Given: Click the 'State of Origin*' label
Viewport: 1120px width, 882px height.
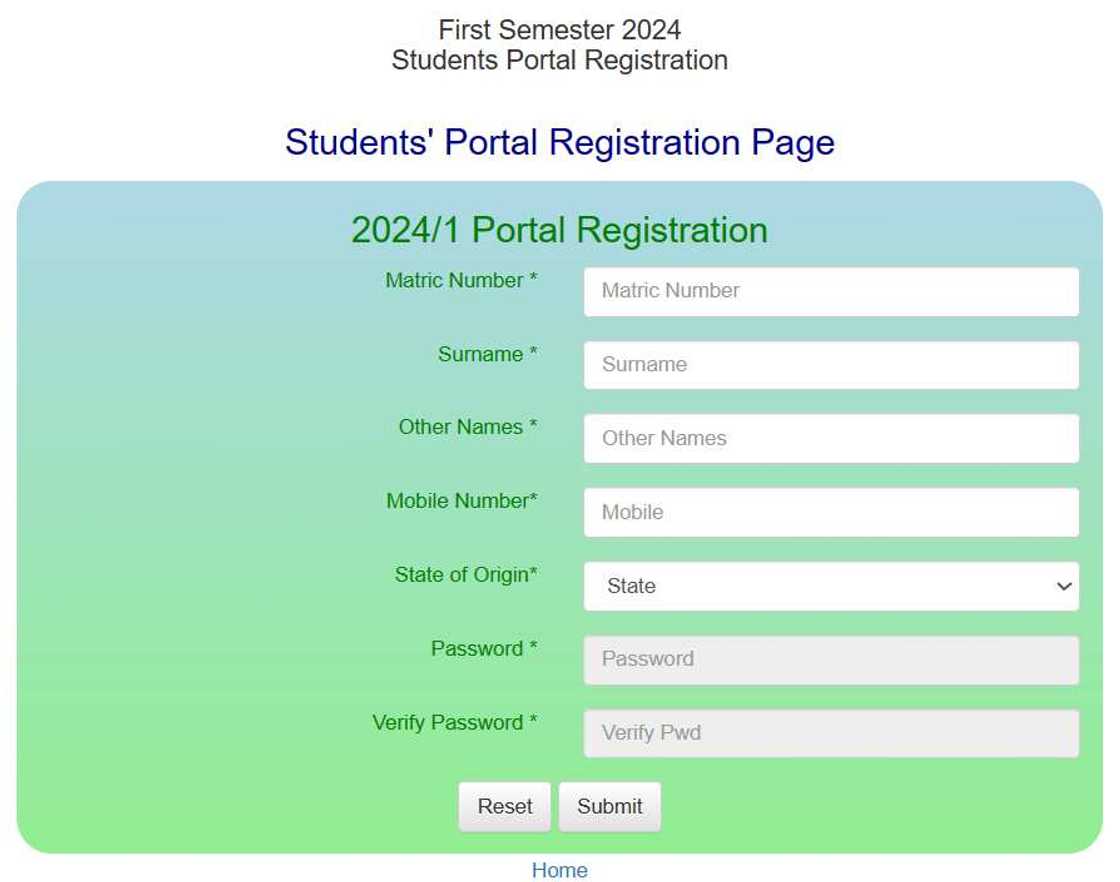Looking at the screenshot, I should point(464,574).
